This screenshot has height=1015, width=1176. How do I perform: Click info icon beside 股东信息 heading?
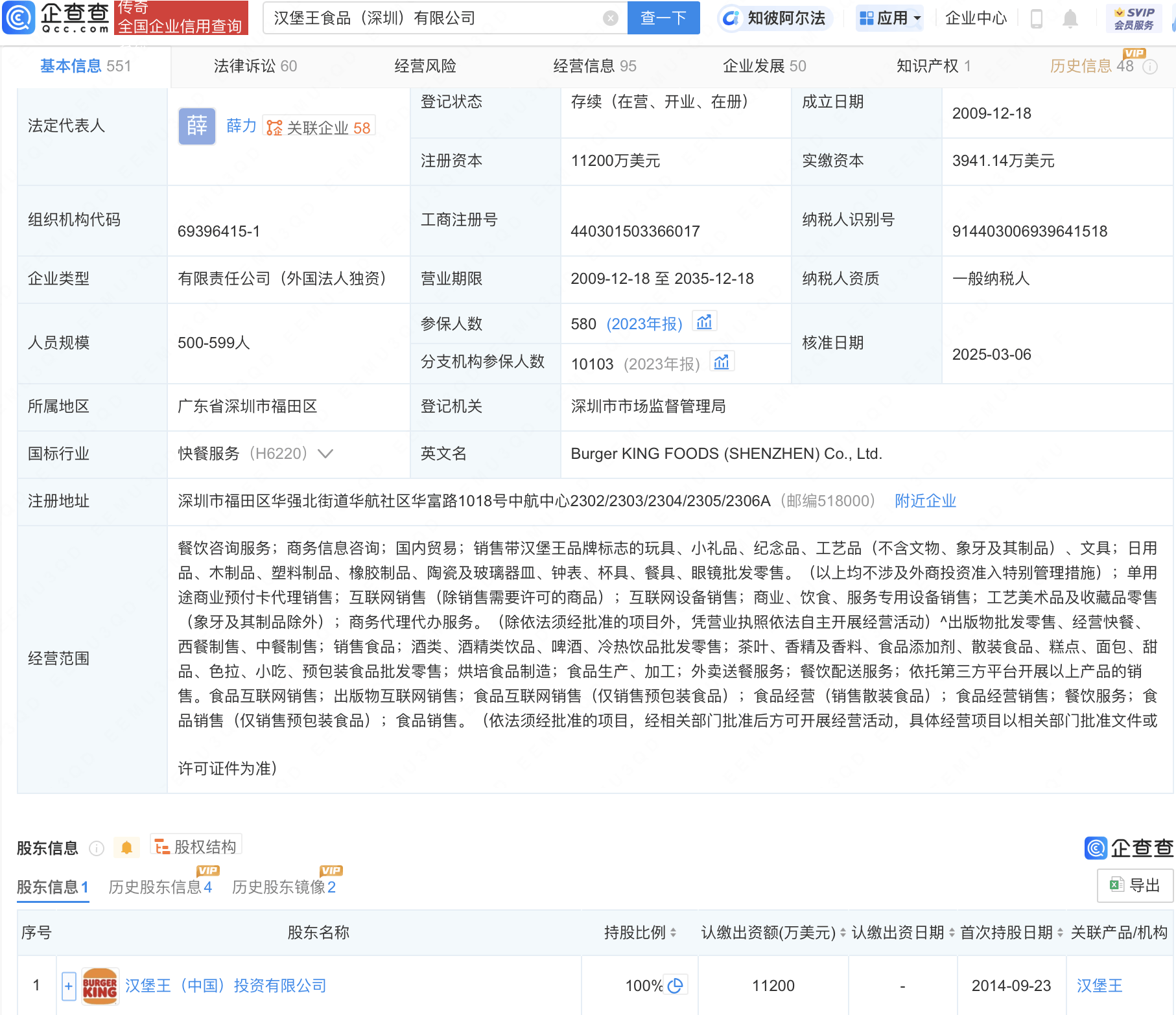tap(97, 848)
